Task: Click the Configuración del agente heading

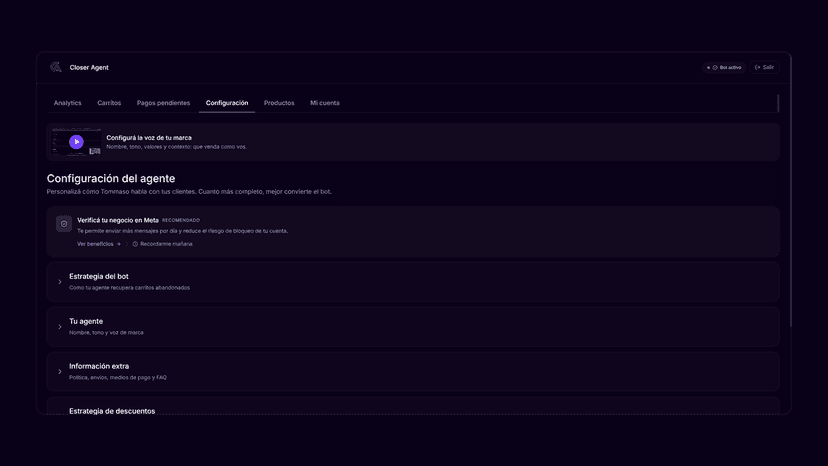Action: click(x=111, y=179)
